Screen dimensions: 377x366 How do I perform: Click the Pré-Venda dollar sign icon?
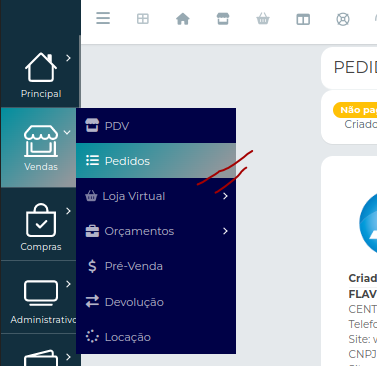pos(92,266)
